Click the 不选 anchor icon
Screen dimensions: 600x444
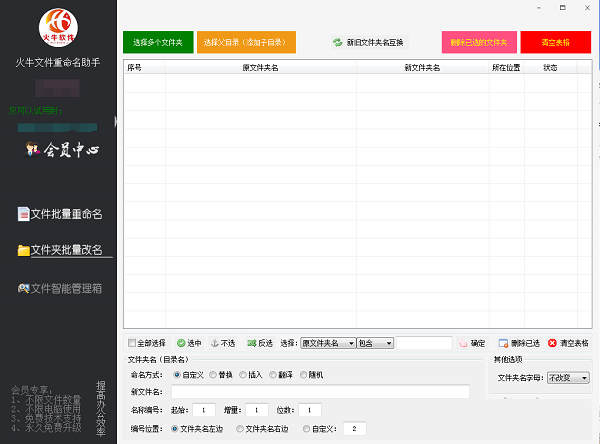213,343
